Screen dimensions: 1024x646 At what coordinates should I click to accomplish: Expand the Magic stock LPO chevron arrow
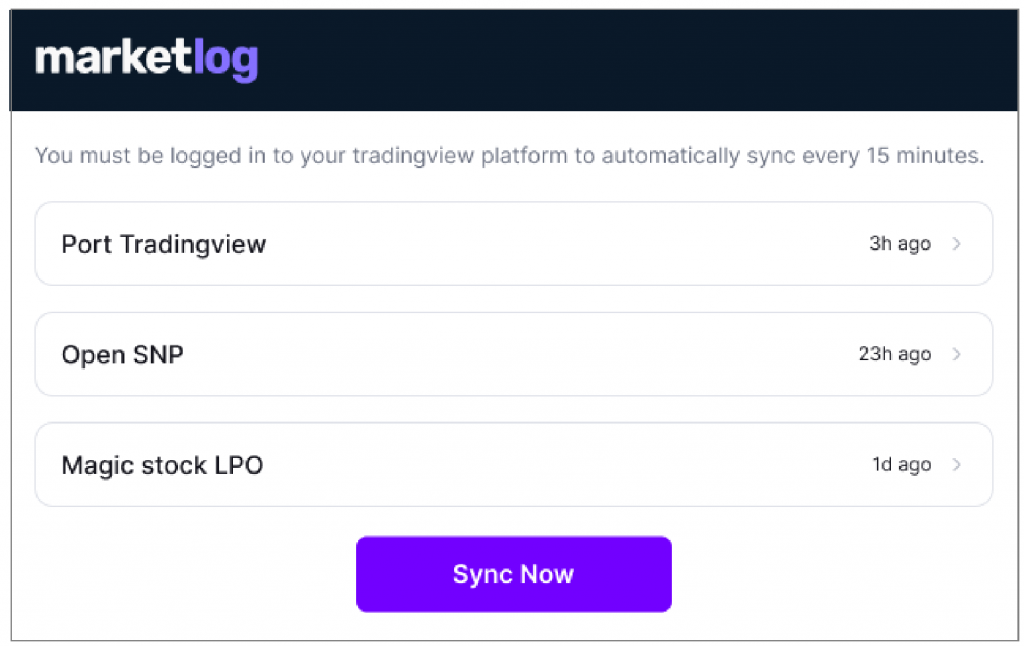(957, 464)
